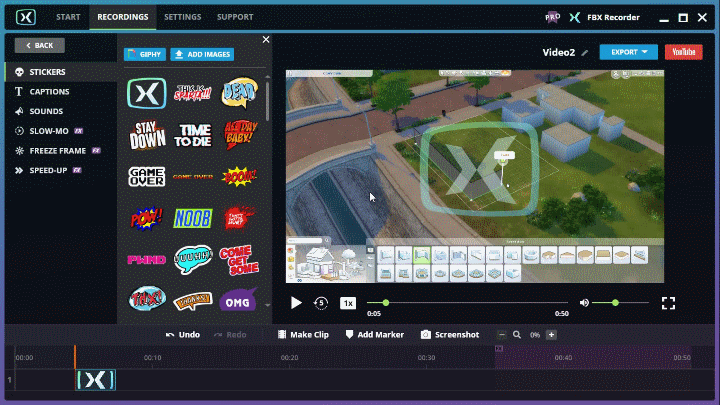Screen dimensions: 720x405
Task: Select the STAY DOWN sticker
Action: 146,135
